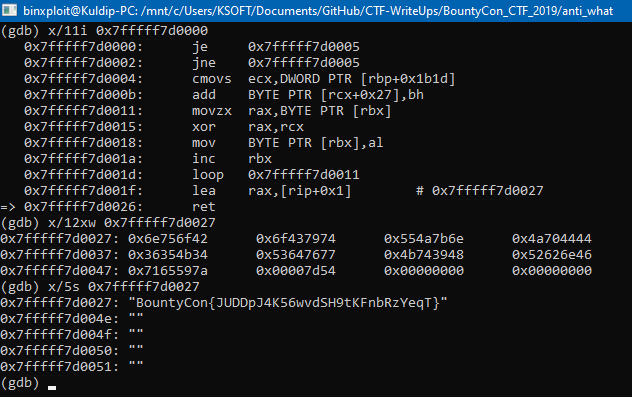Click the 'je' jump target address
The width and height of the screenshot is (632, 397).
pyautogui.click(x=304, y=47)
